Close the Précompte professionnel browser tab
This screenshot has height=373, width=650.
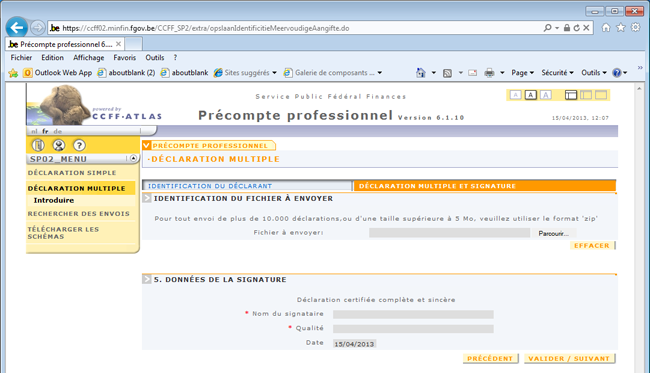point(119,44)
